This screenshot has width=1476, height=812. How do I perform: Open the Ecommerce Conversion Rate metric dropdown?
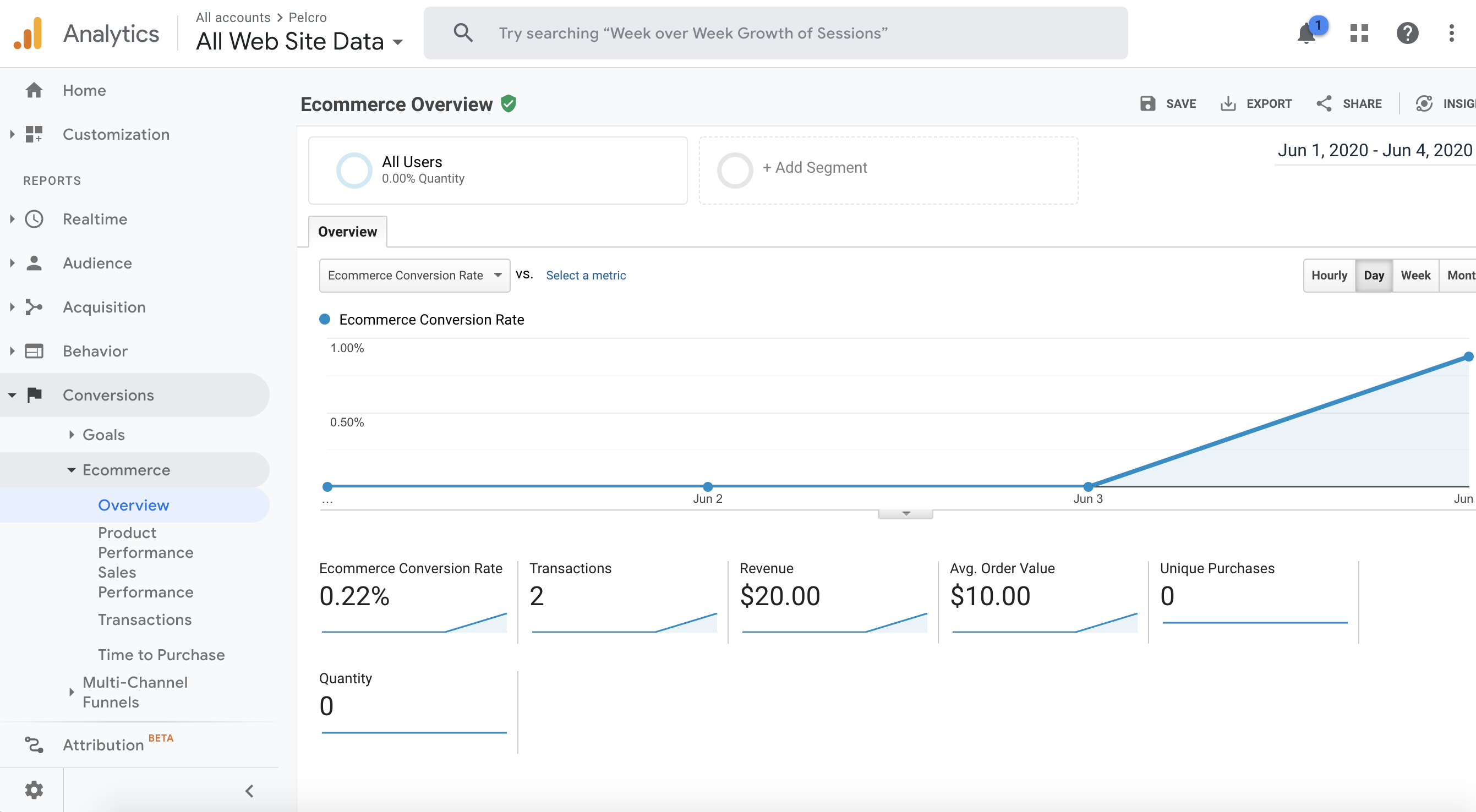coord(414,276)
